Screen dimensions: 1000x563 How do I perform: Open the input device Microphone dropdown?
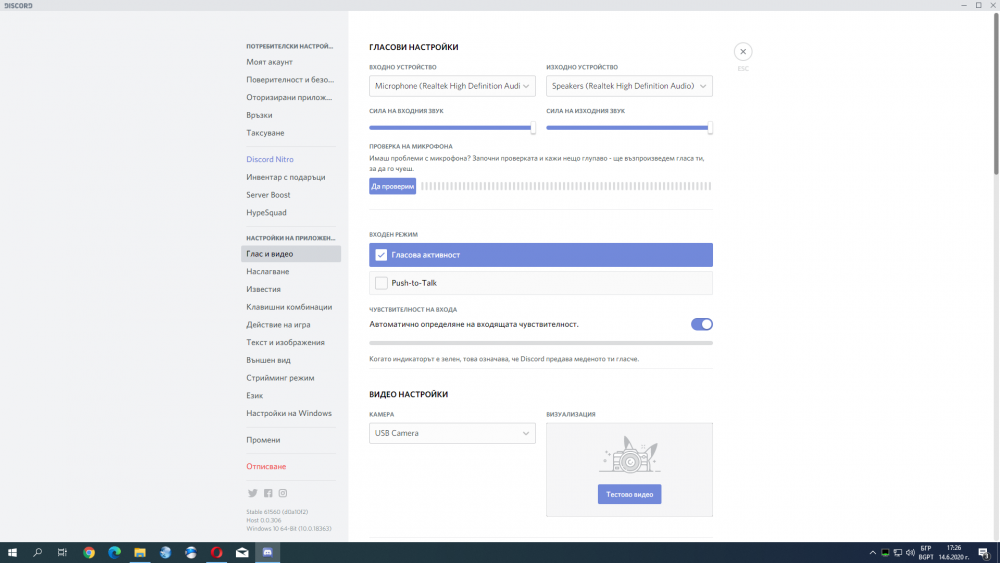tap(452, 86)
